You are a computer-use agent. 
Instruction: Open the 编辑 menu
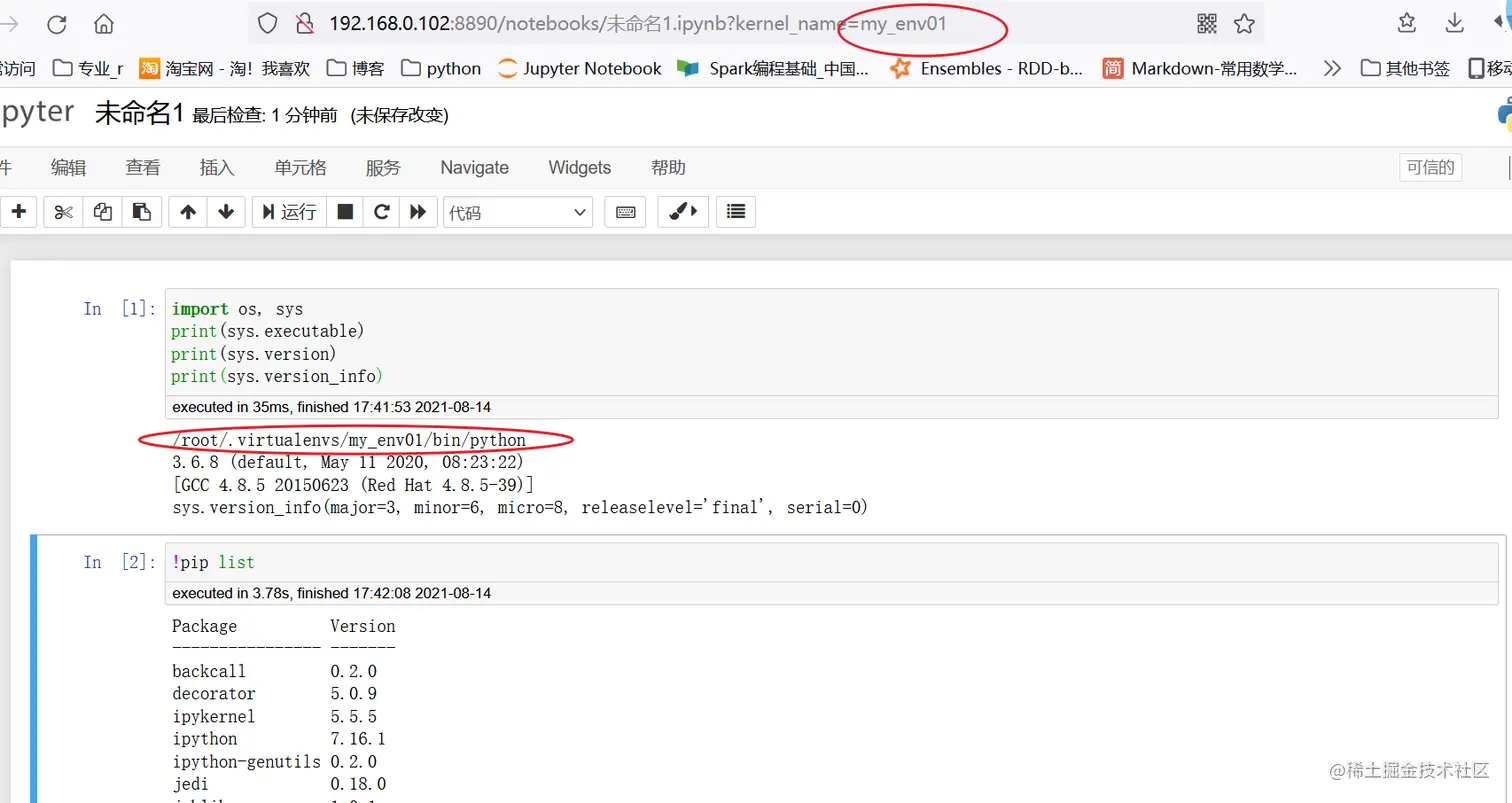68,167
